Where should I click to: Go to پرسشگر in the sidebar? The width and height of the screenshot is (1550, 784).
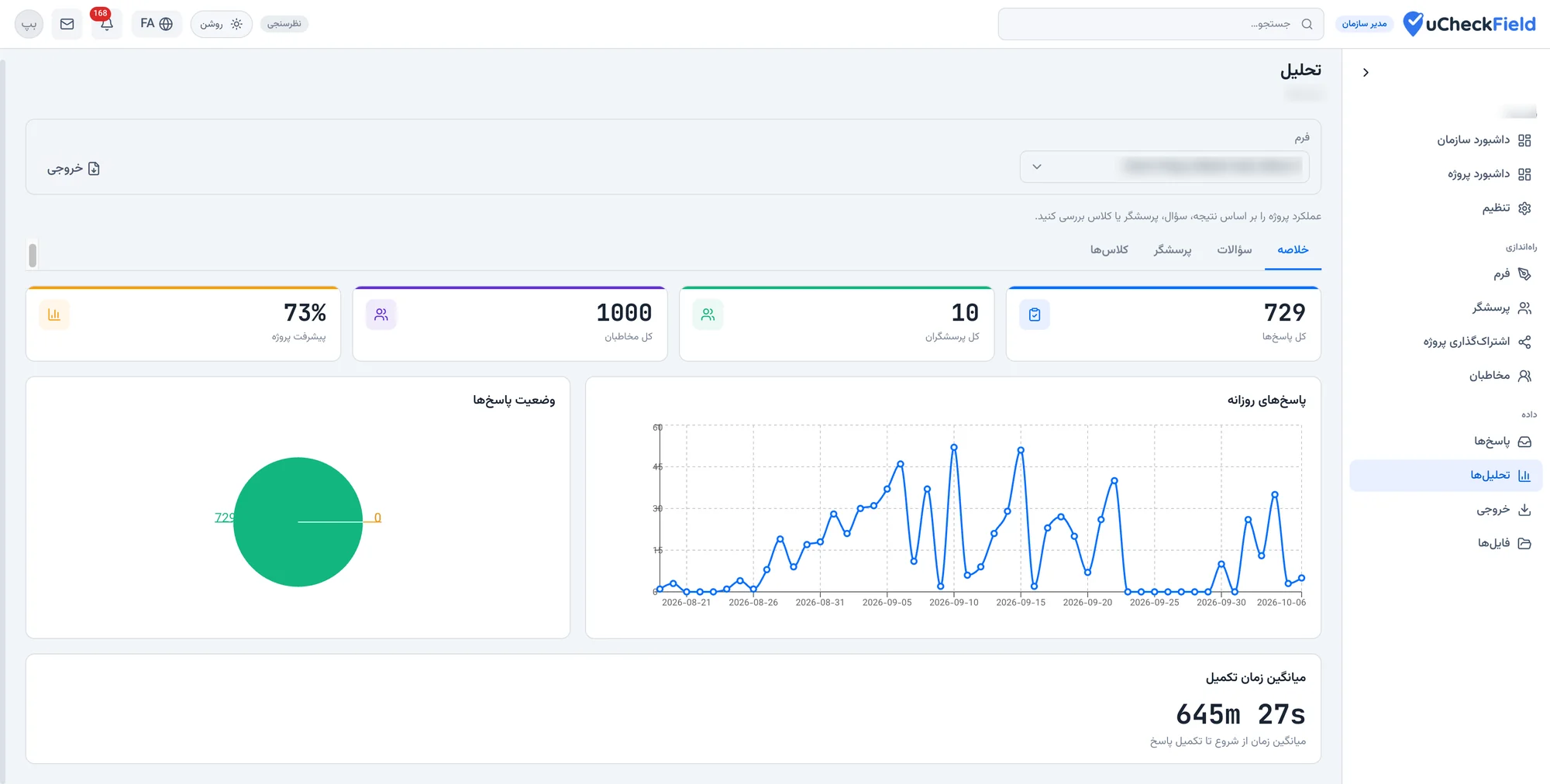(x=1445, y=308)
